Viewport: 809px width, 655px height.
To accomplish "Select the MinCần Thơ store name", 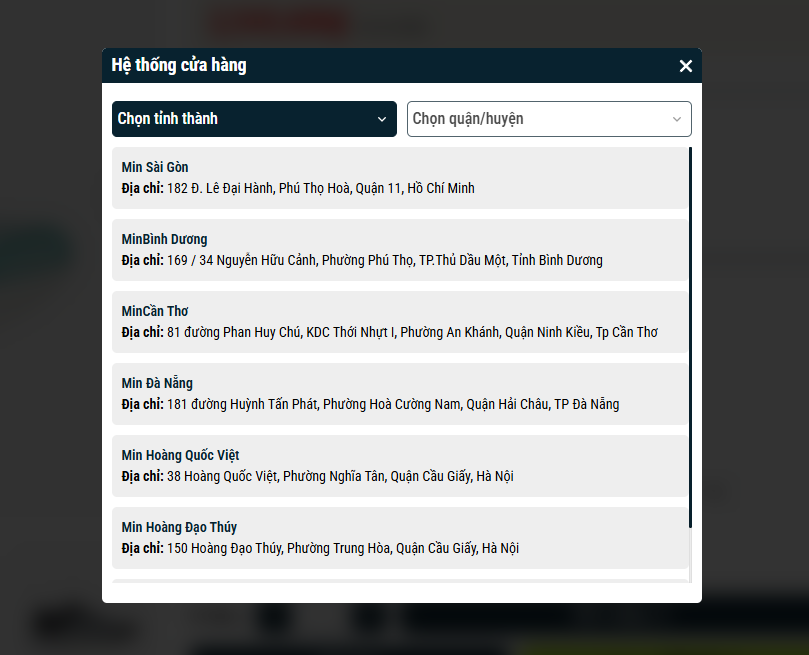I will (x=155, y=311).
